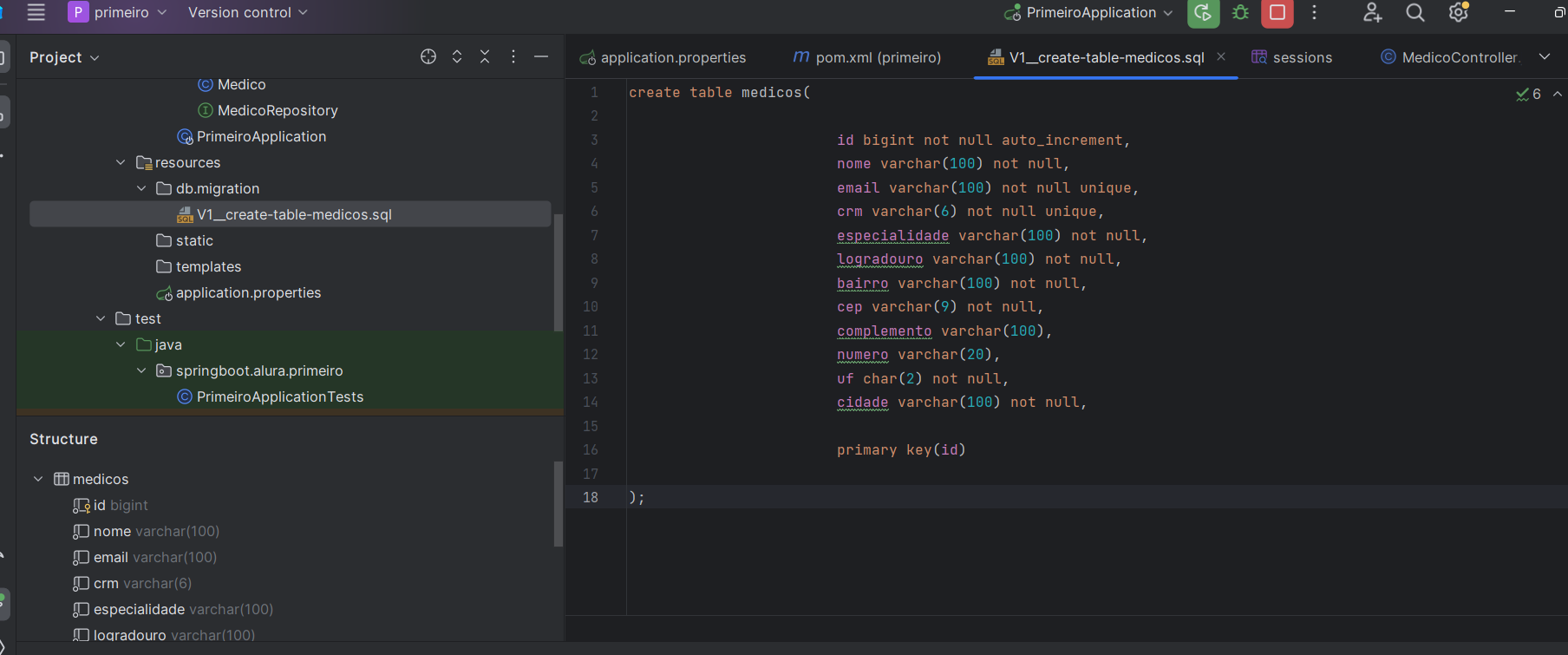
Task: Stop the running application
Action: coord(1277,12)
